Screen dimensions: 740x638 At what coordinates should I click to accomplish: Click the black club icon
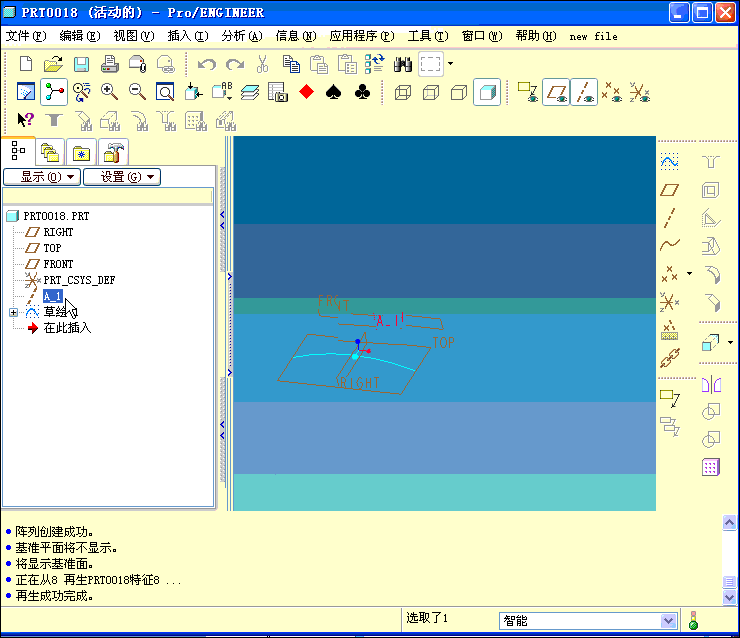[x=362, y=92]
